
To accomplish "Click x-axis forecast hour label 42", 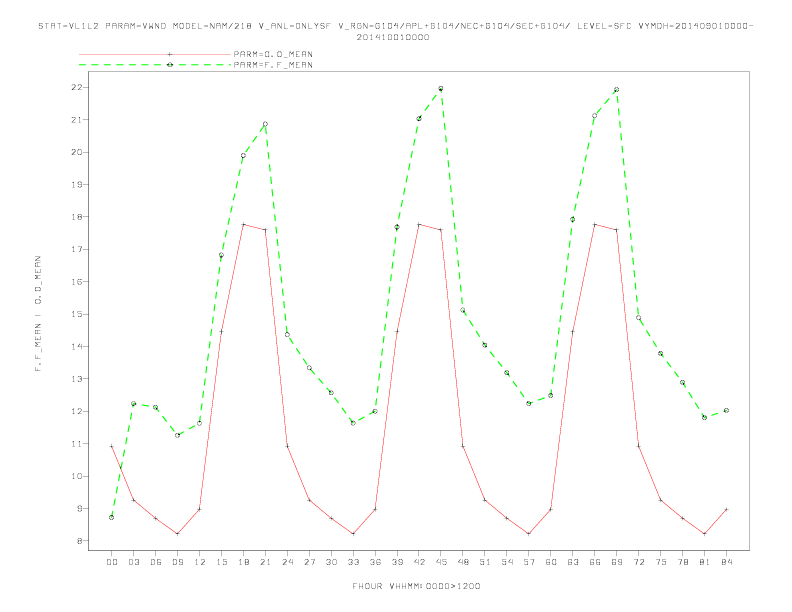I will point(419,562).
